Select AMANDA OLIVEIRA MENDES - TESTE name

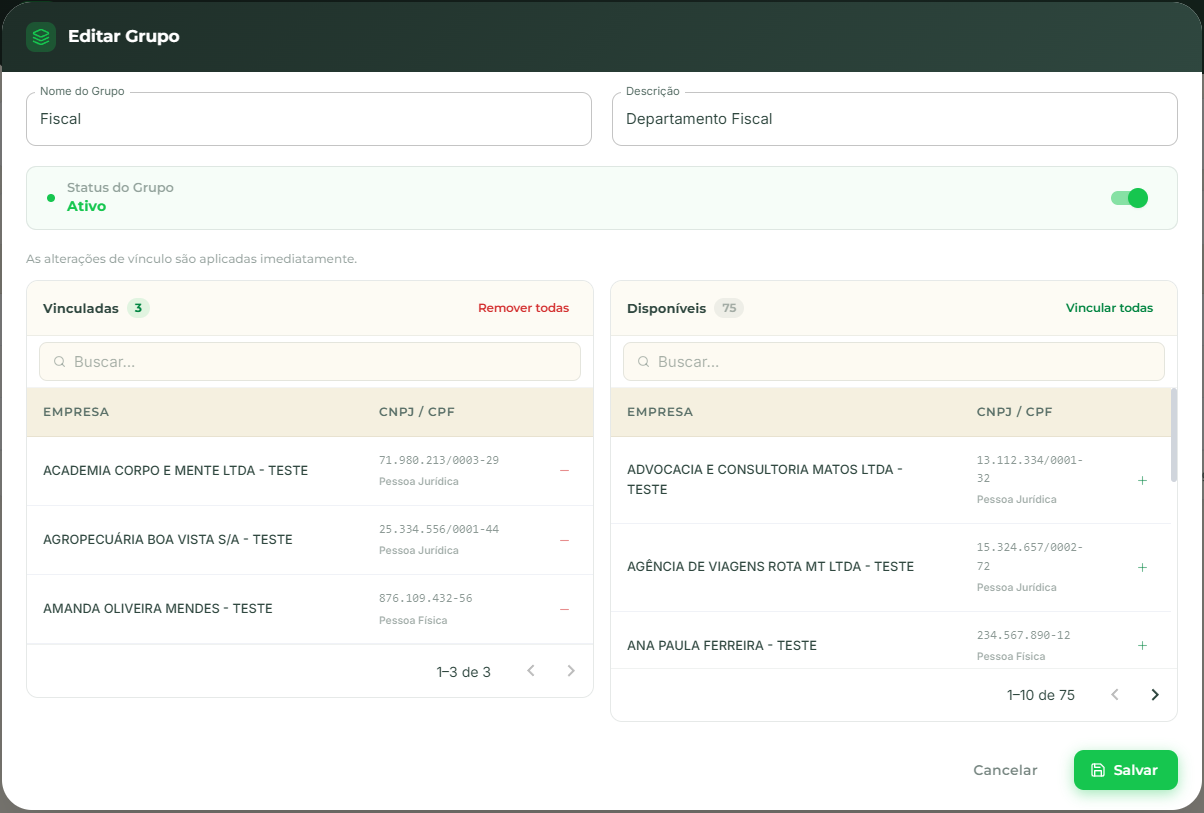click(x=158, y=609)
